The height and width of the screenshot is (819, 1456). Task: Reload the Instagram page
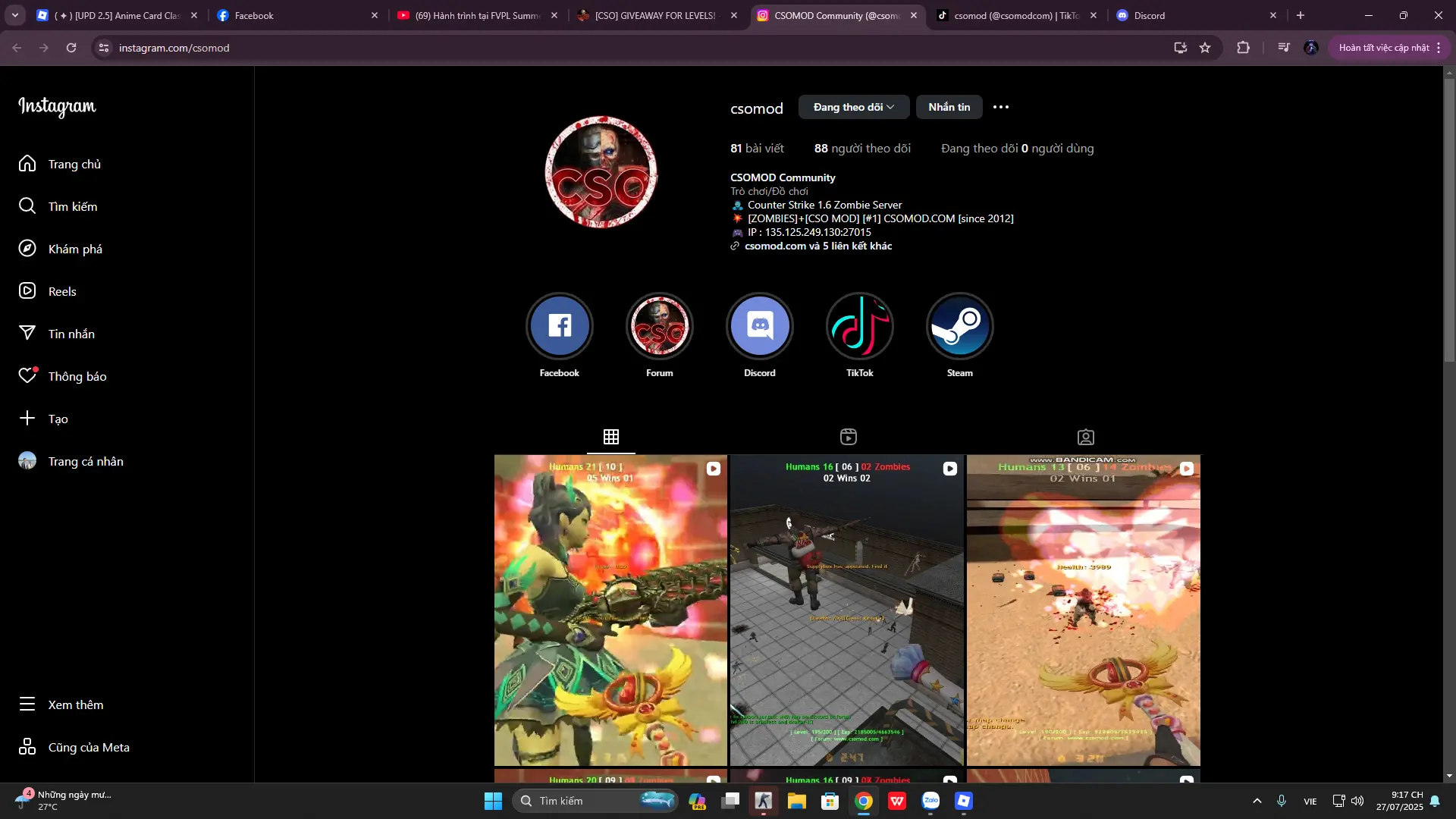tap(71, 48)
